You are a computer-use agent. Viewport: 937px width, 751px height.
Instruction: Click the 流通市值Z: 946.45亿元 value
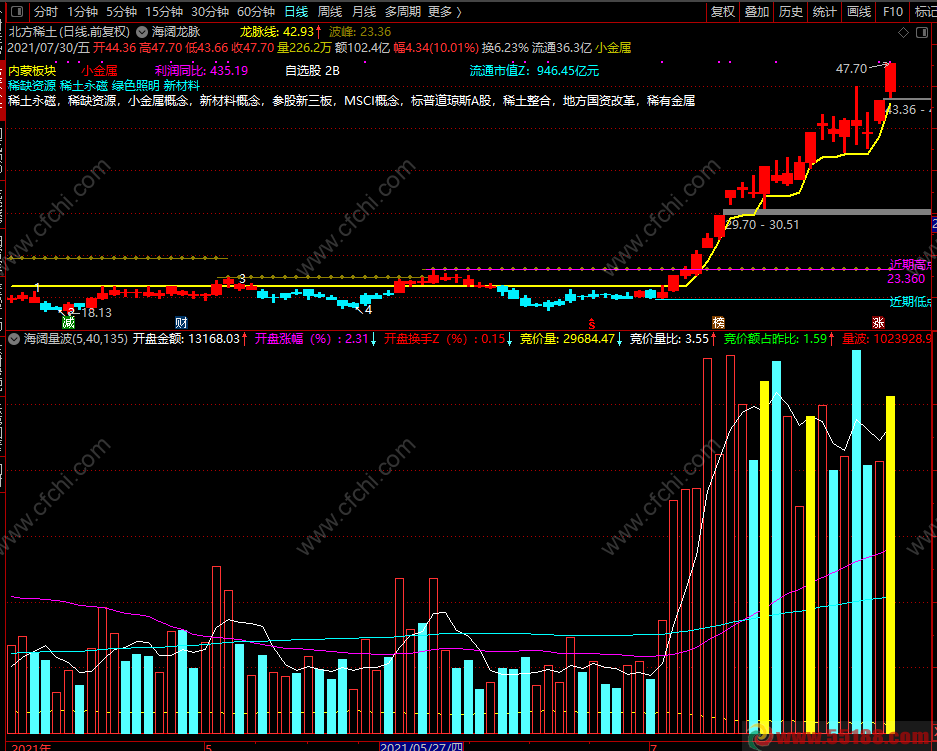click(534, 71)
